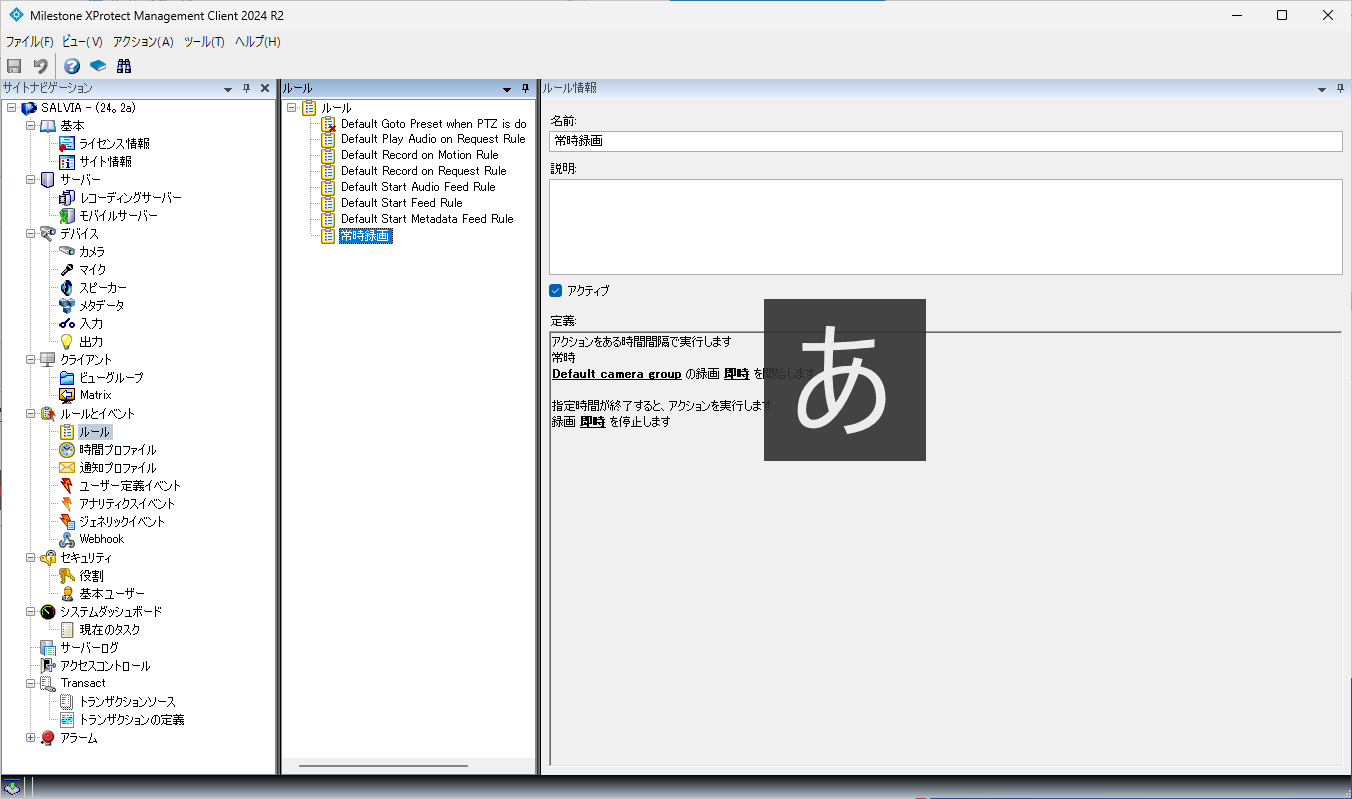This screenshot has height=799, width=1352.
Task: Click 即時 link in 停止します line
Action: 593,422
